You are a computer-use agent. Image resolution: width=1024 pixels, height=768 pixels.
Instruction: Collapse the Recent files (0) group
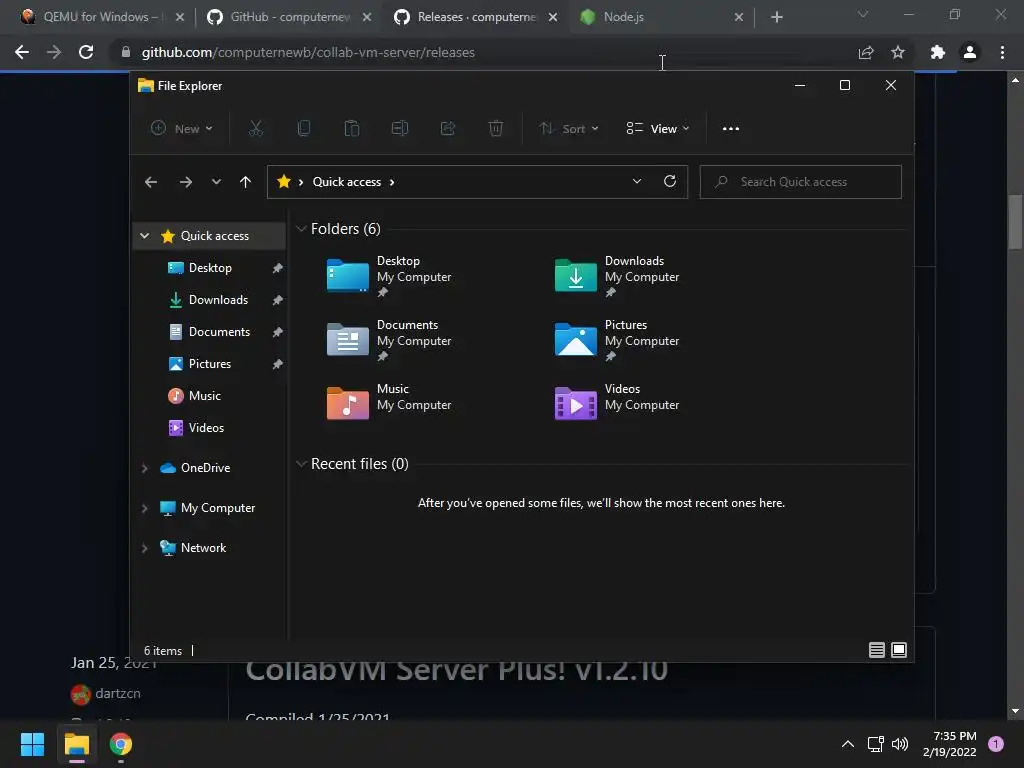point(301,464)
